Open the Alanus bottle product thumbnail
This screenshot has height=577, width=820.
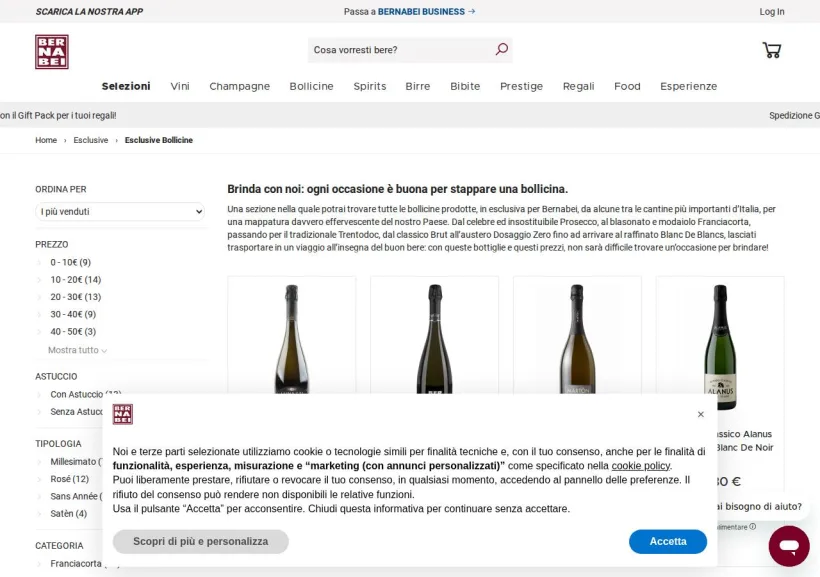(x=720, y=345)
